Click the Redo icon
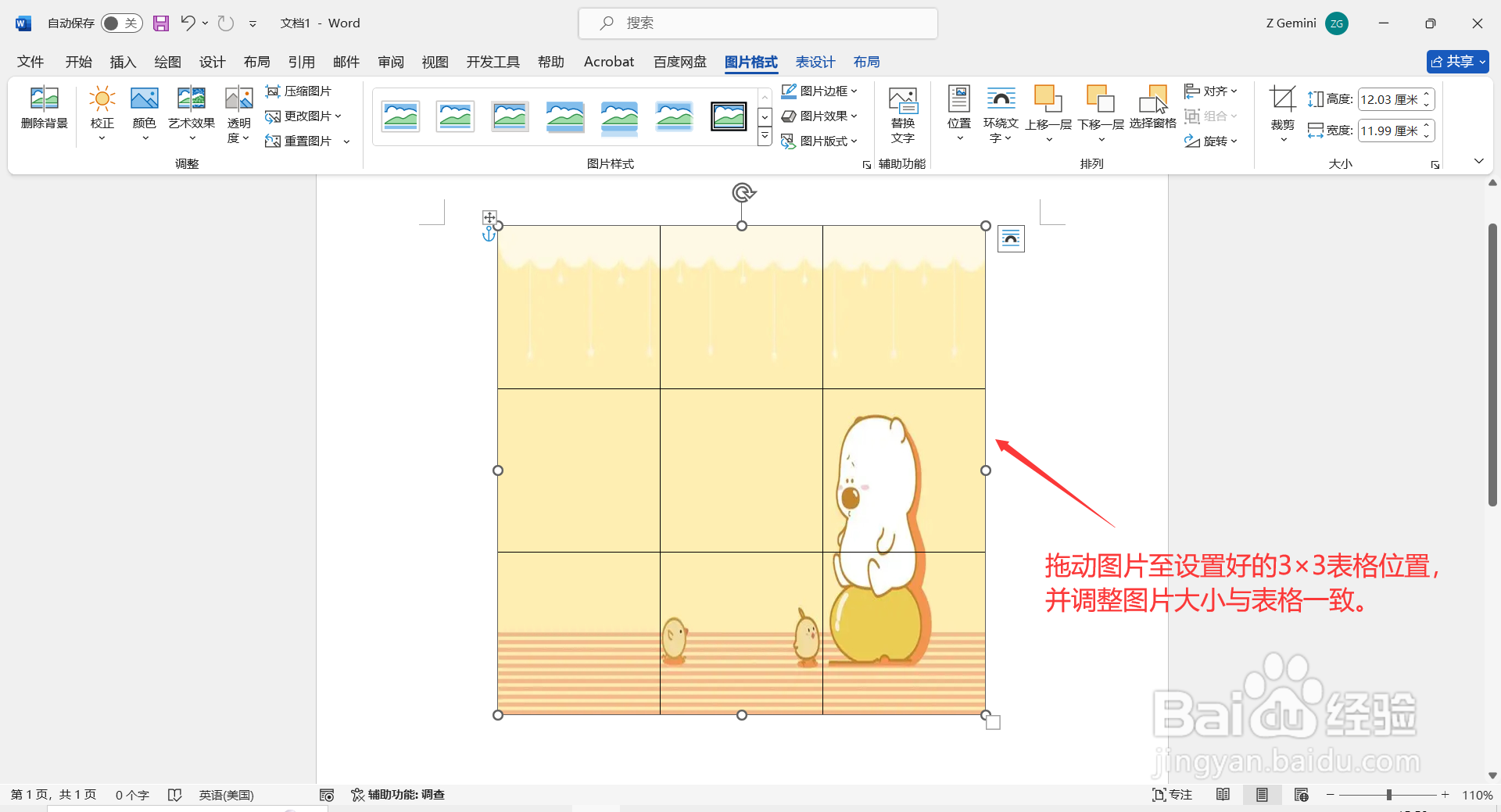The width and height of the screenshot is (1501, 812). (x=226, y=23)
